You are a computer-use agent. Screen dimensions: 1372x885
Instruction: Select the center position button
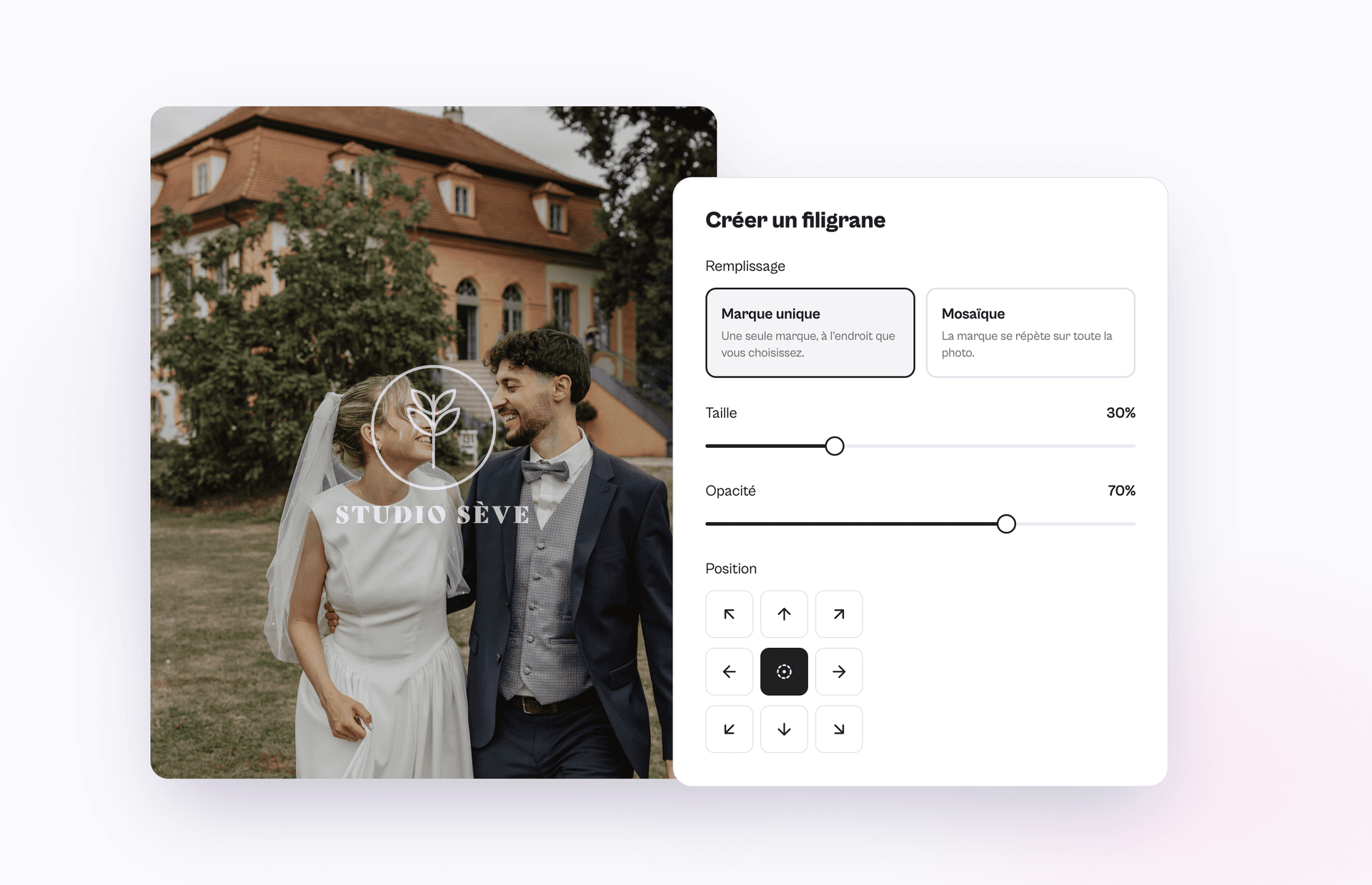pyautogui.click(x=784, y=671)
